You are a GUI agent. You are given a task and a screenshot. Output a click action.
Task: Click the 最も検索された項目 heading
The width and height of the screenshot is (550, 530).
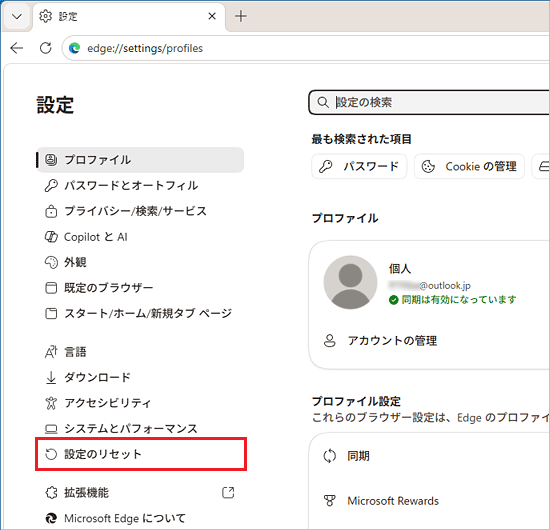pos(362,139)
